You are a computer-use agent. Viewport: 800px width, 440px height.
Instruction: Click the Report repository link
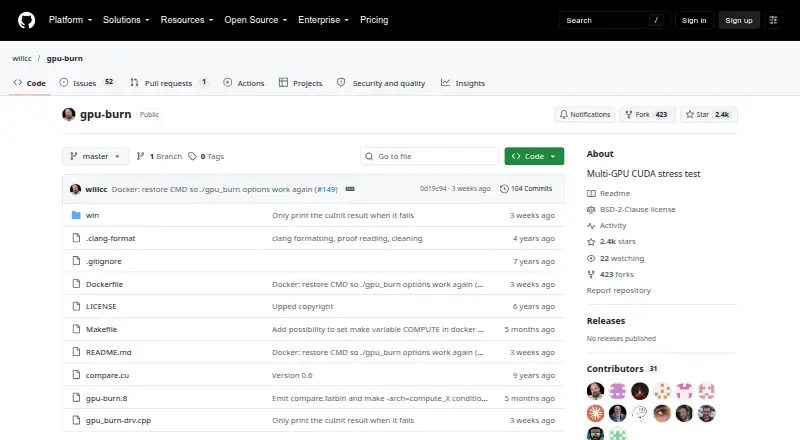tap(618, 290)
